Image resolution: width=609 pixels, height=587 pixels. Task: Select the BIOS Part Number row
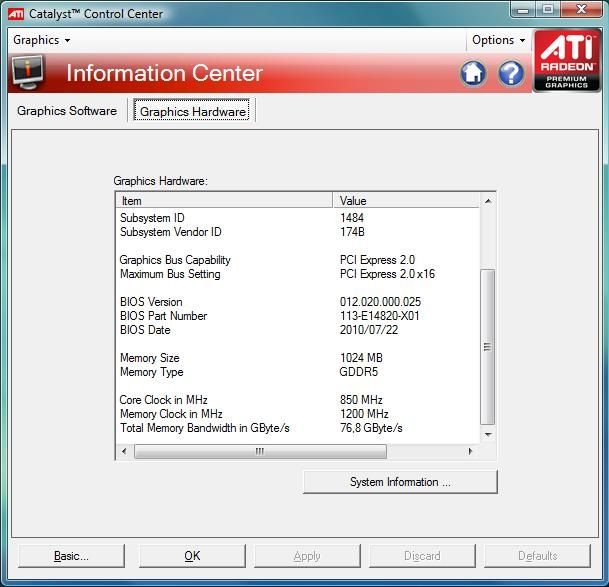coord(298,316)
